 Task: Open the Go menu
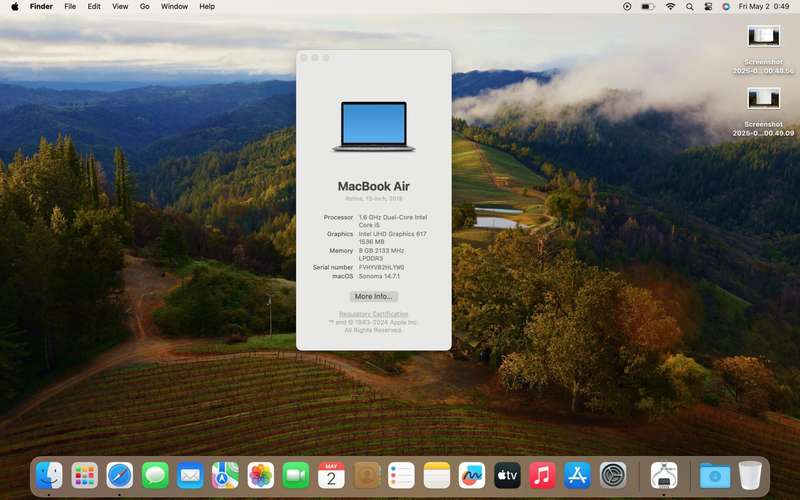144,7
